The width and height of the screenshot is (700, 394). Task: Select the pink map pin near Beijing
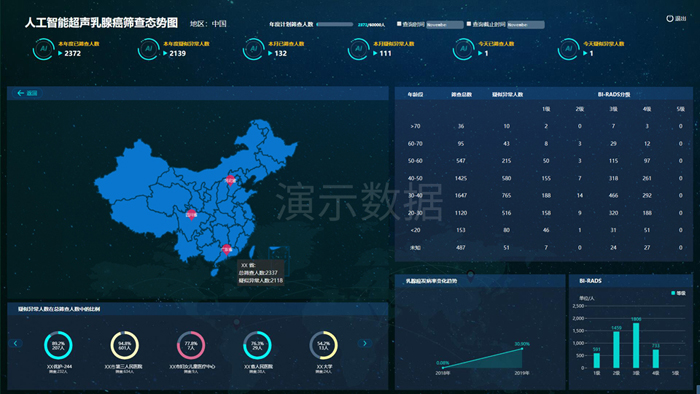(x=230, y=180)
